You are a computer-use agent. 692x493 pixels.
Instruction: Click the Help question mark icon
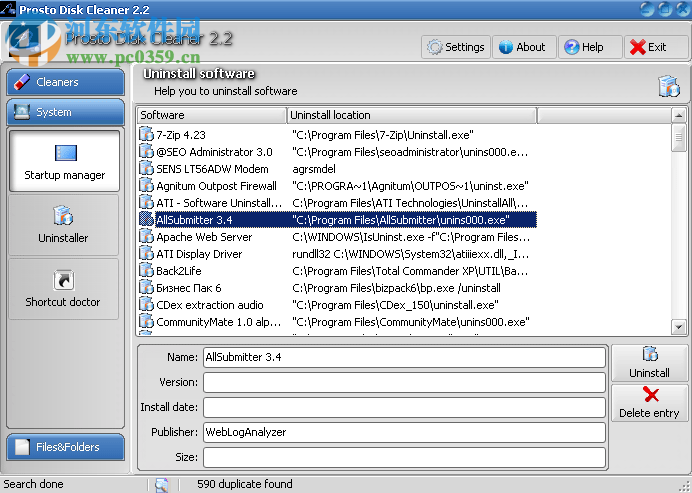572,47
